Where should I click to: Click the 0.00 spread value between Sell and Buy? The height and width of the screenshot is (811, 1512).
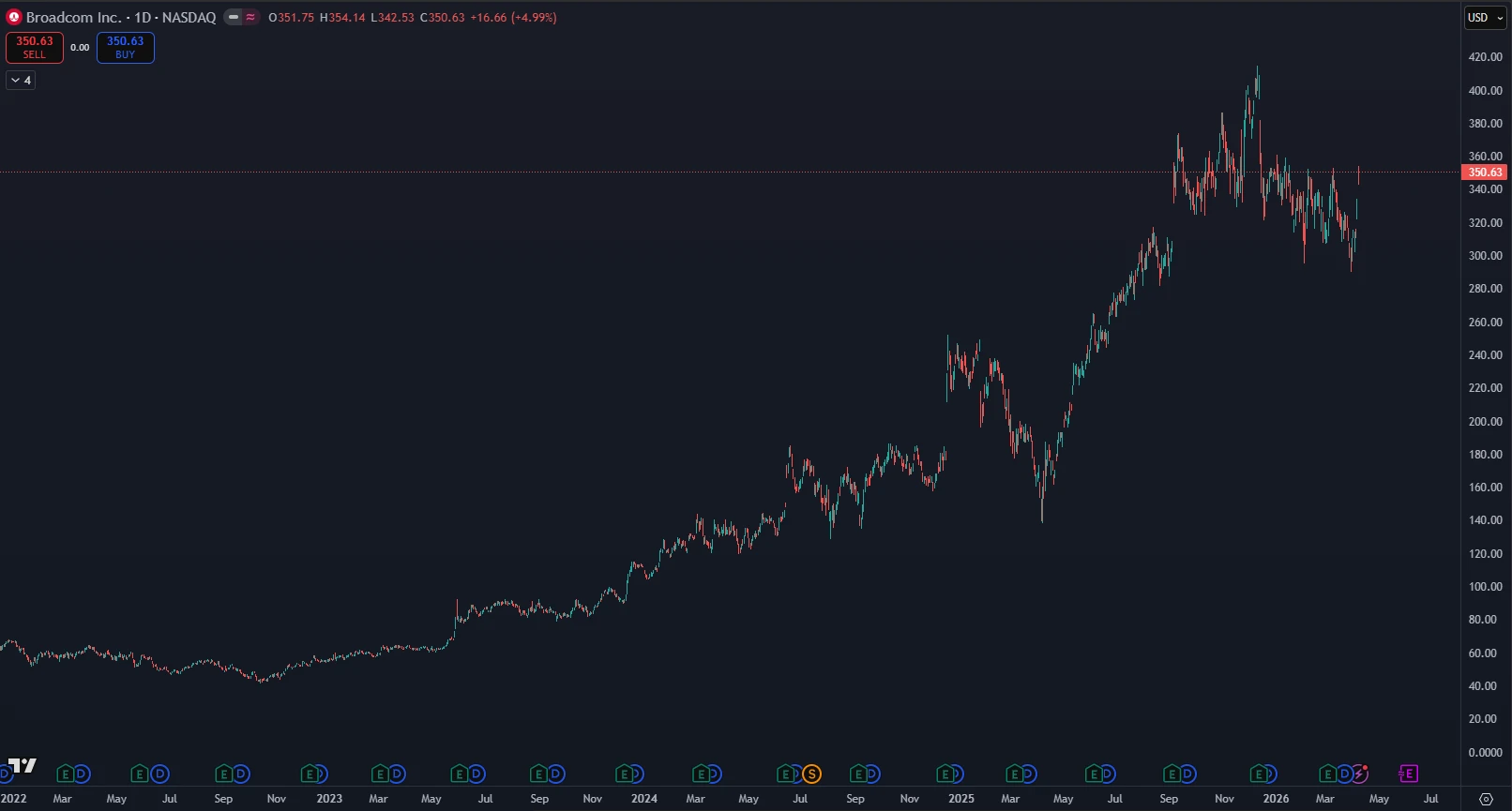80,48
